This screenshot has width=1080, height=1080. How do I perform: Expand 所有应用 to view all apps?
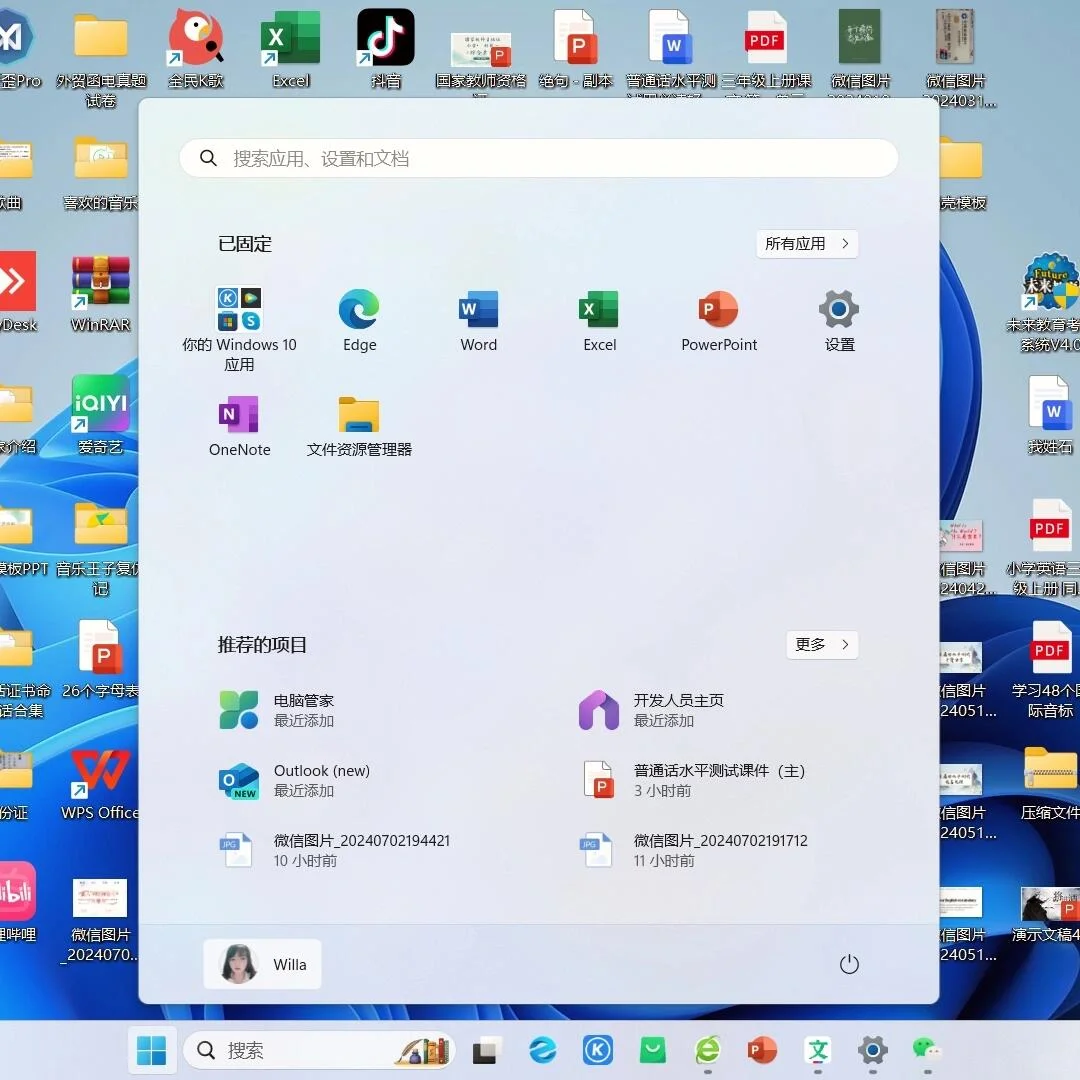click(807, 243)
